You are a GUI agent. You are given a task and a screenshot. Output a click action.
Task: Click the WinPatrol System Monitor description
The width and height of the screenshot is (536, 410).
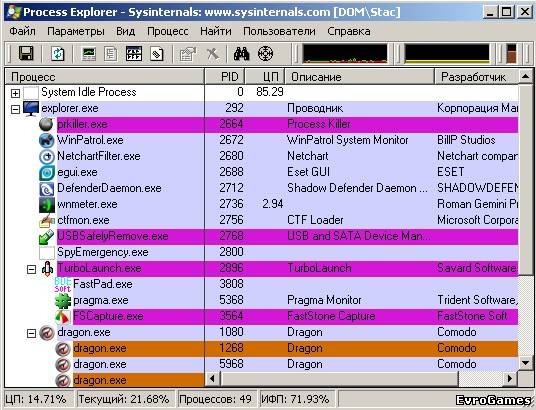348,140
